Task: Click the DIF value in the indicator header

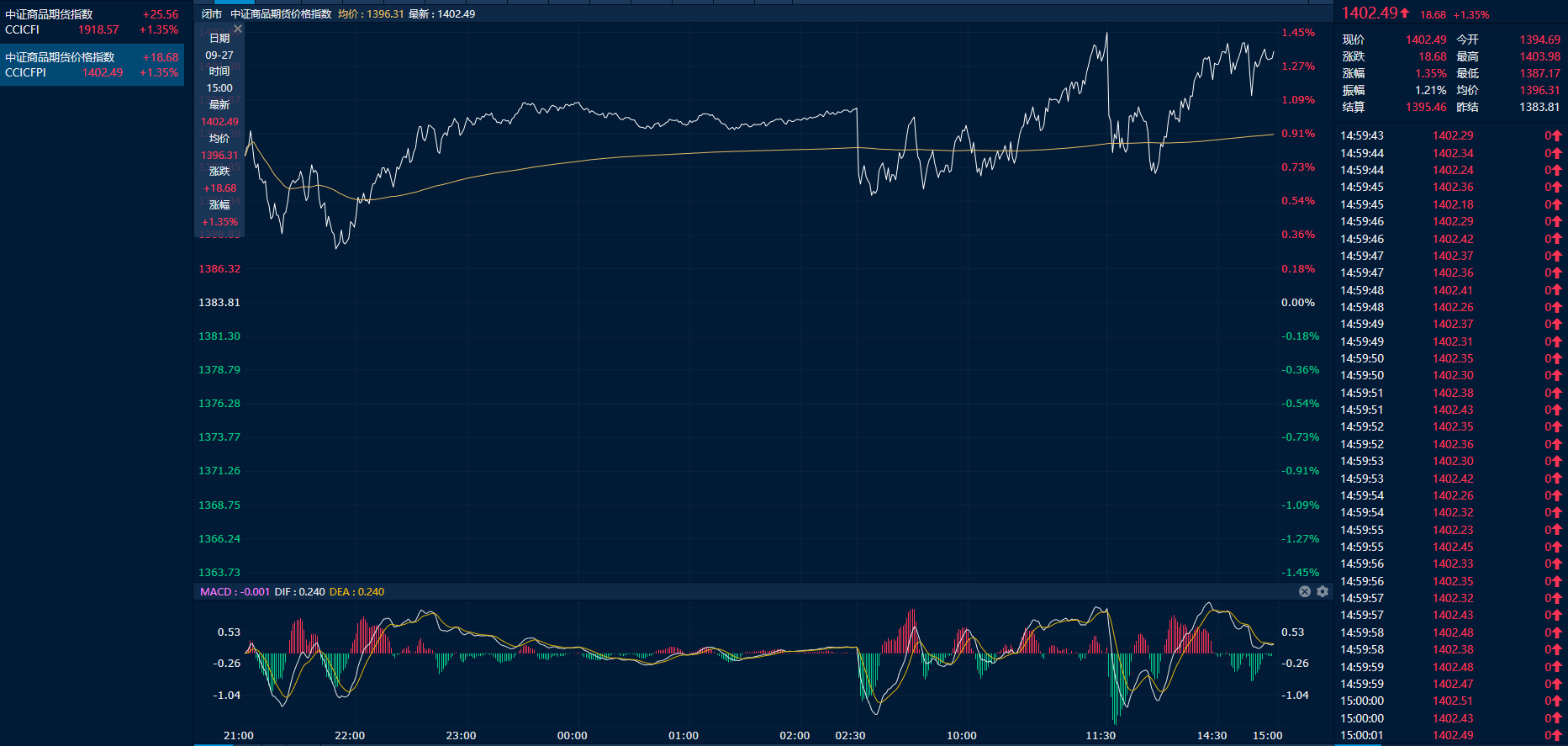Action: pos(299,592)
